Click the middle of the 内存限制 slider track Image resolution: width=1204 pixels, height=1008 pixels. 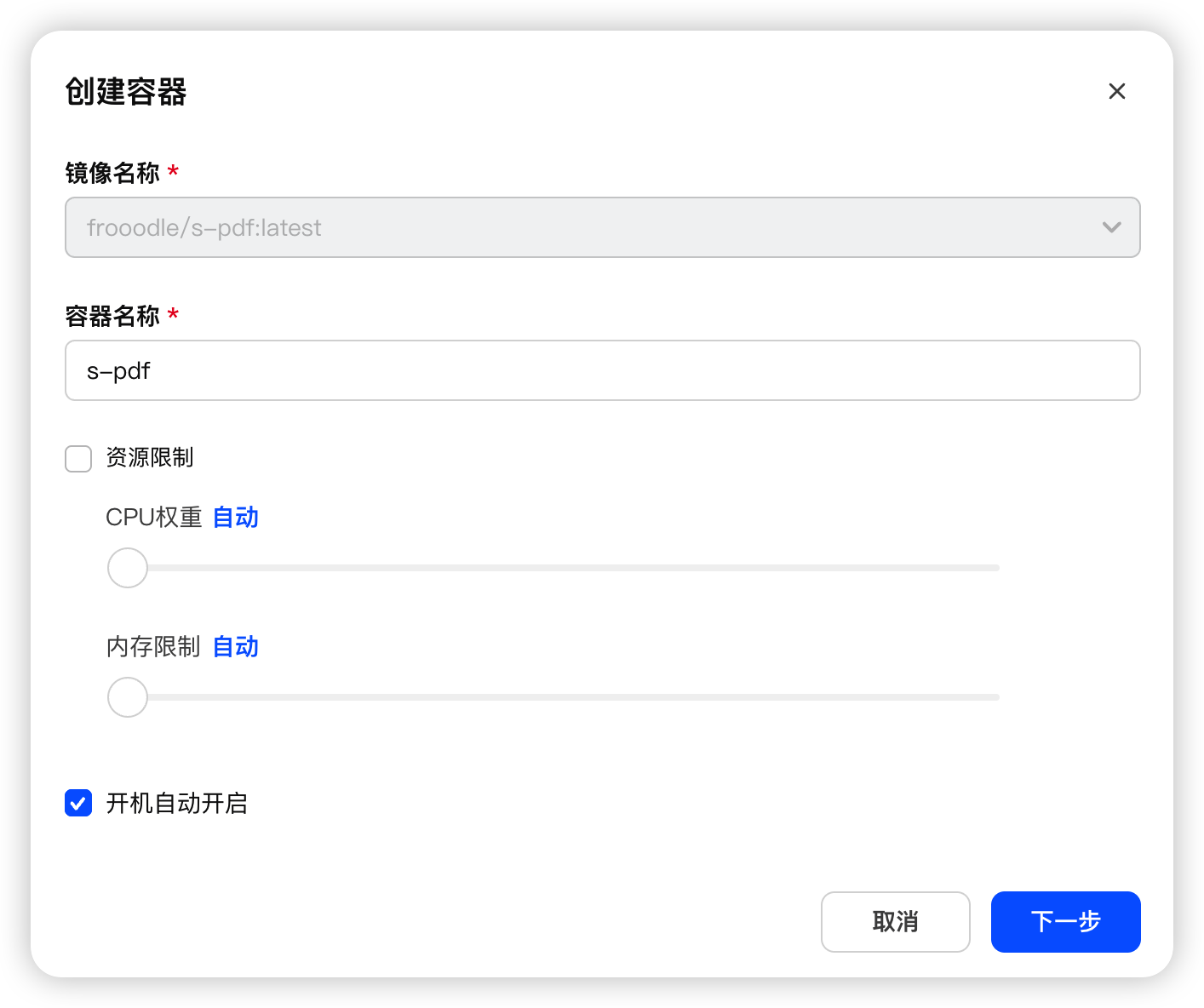click(553, 697)
